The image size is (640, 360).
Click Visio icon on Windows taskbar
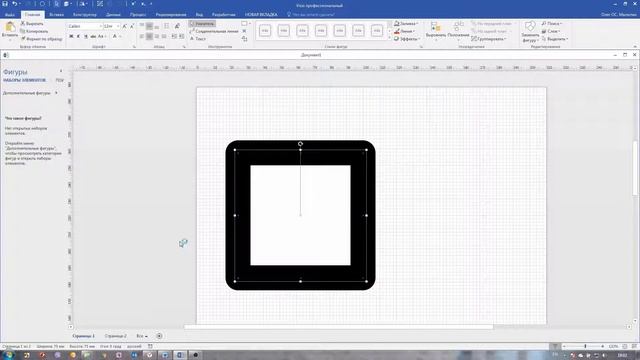pyautogui.click(x=180, y=355)
